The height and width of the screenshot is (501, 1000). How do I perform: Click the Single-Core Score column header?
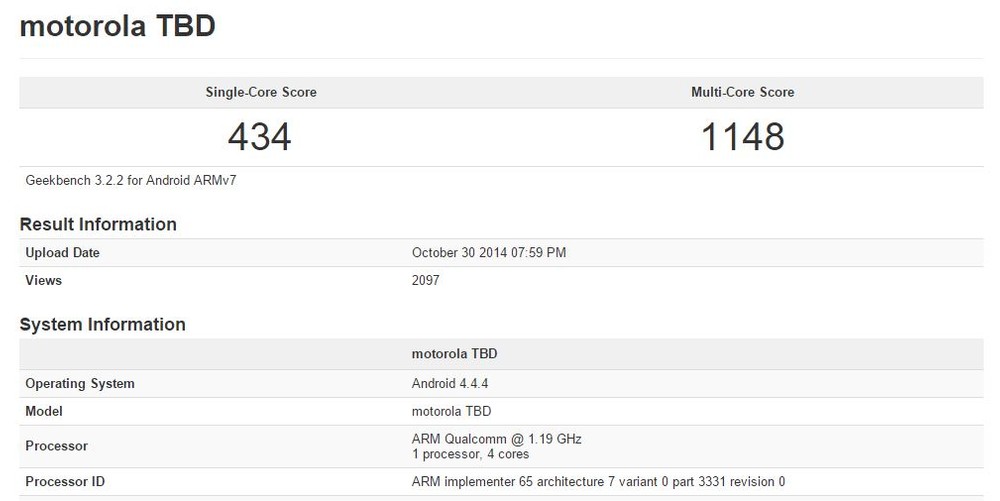[261, 92]
